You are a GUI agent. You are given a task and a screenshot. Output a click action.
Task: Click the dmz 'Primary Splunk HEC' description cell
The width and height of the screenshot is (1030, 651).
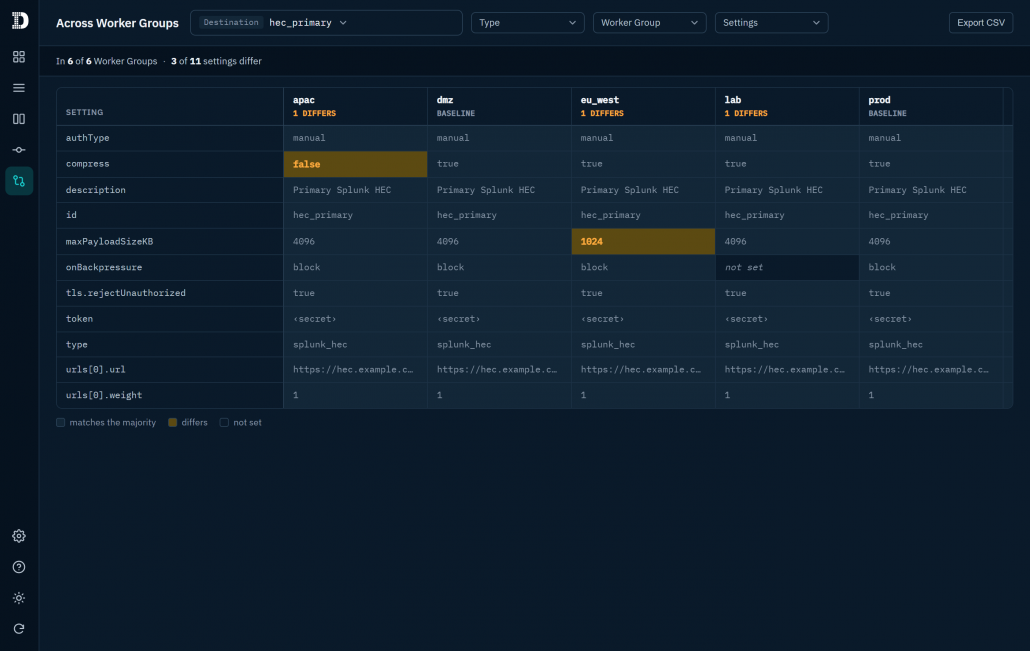[499, 190]
